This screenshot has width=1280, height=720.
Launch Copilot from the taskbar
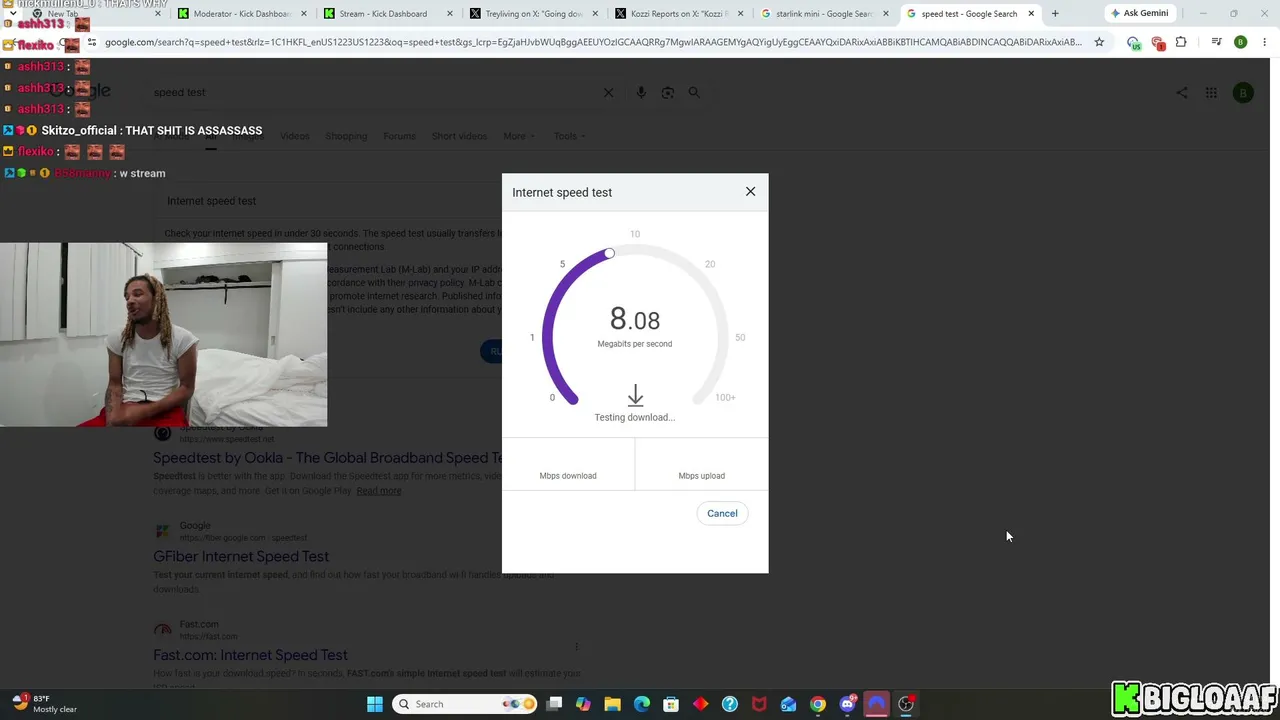coord(583,704)
